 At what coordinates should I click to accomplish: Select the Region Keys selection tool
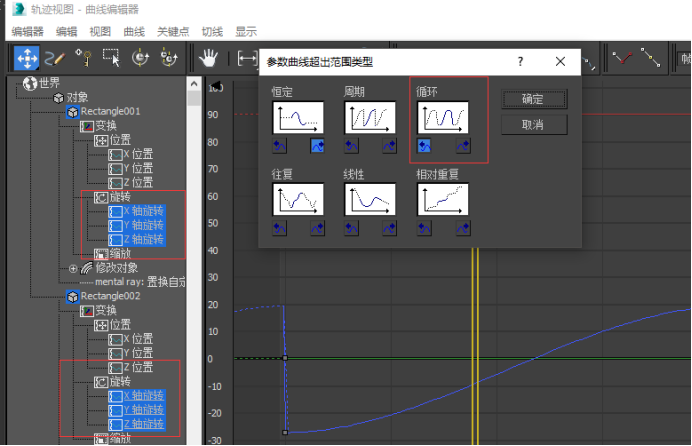click(111, 58)
